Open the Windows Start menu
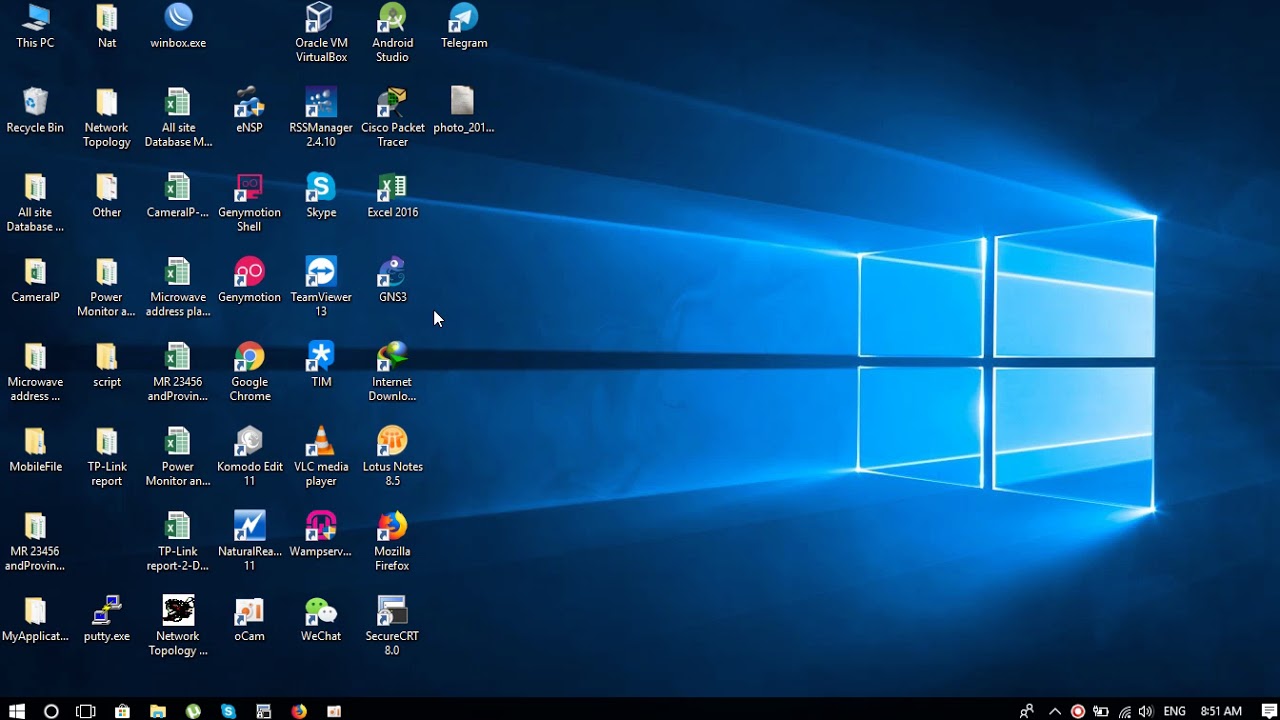The width and height of the screenshot is (1280, 720). pos(17,711)
